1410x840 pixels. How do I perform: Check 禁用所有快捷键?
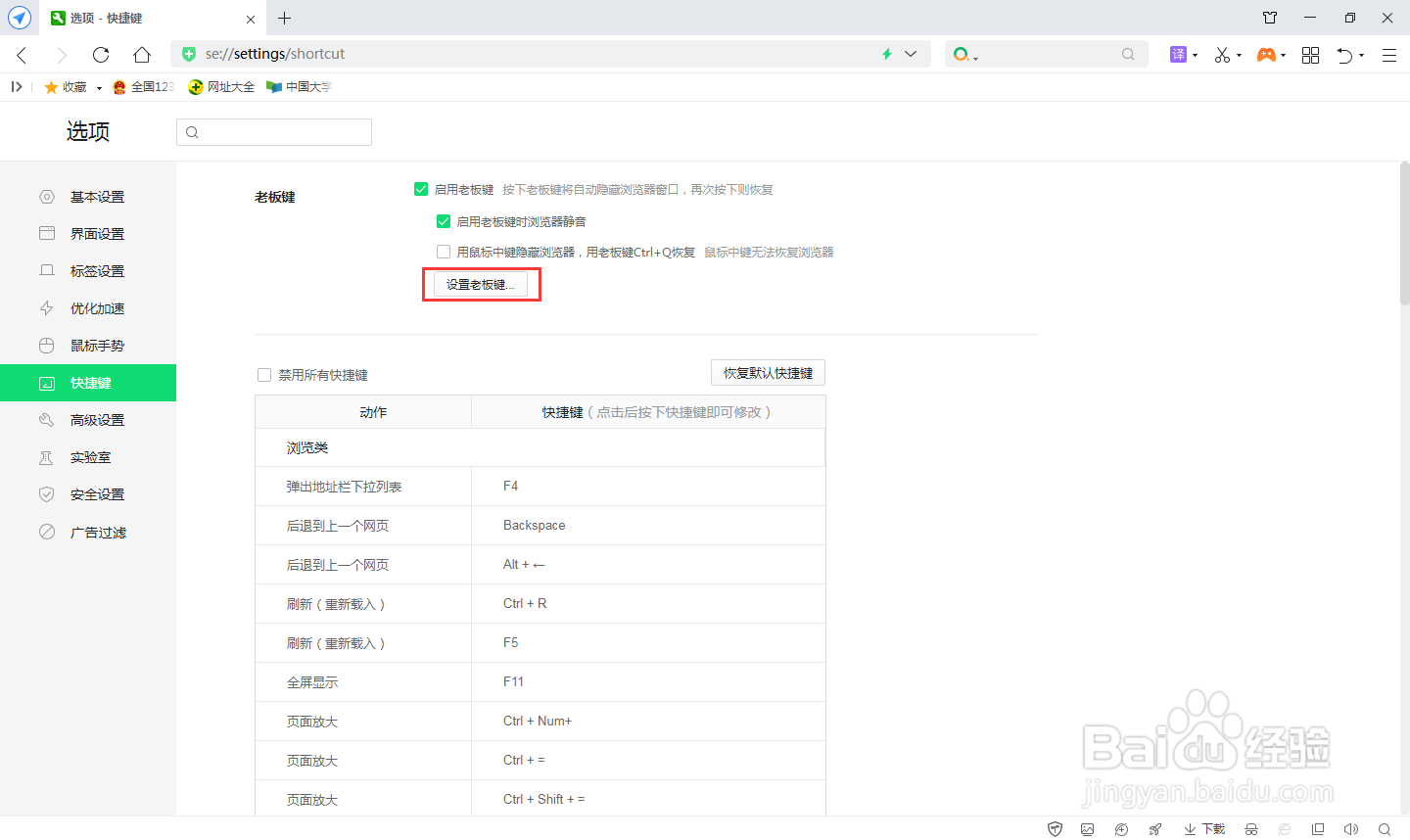click(264, 375)
